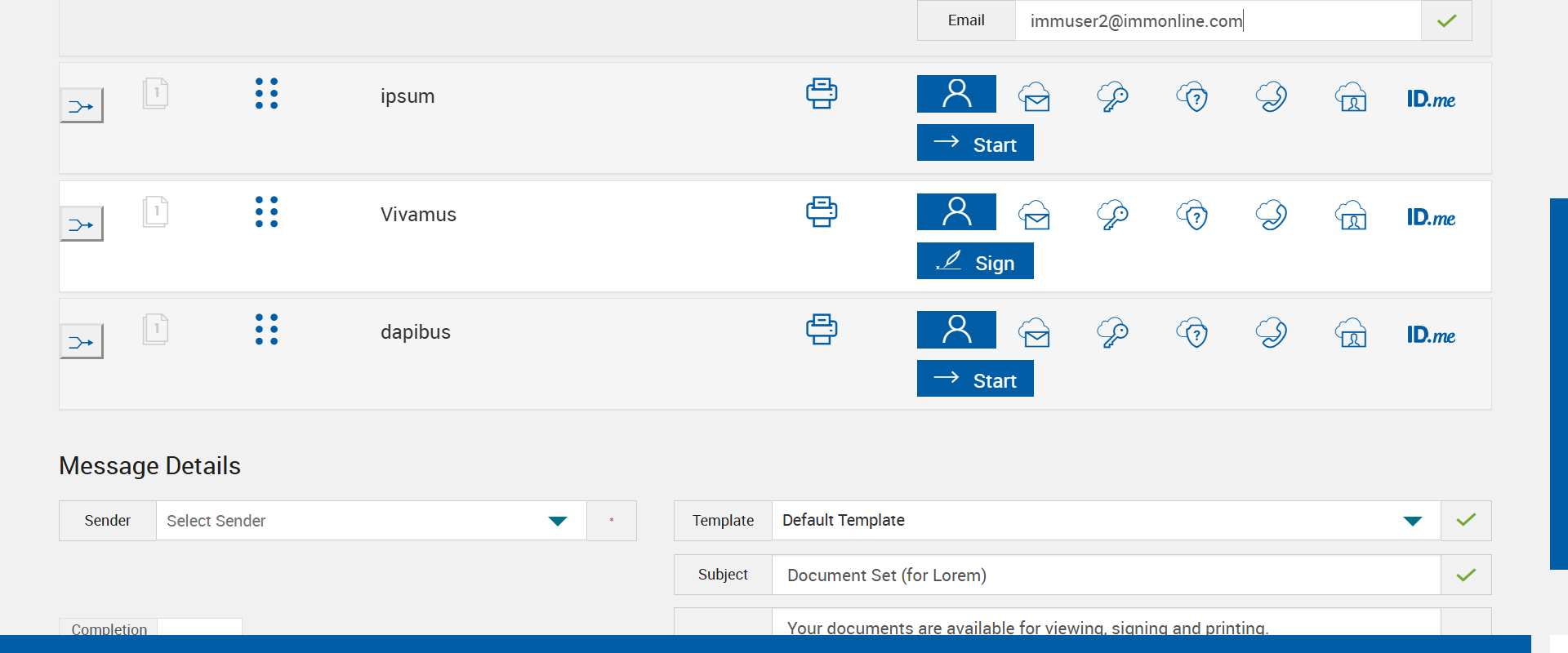Screen dimensions: 1568x653
Task: Toggle the in-person signer option for ipsum
Action: coord(956,94)
